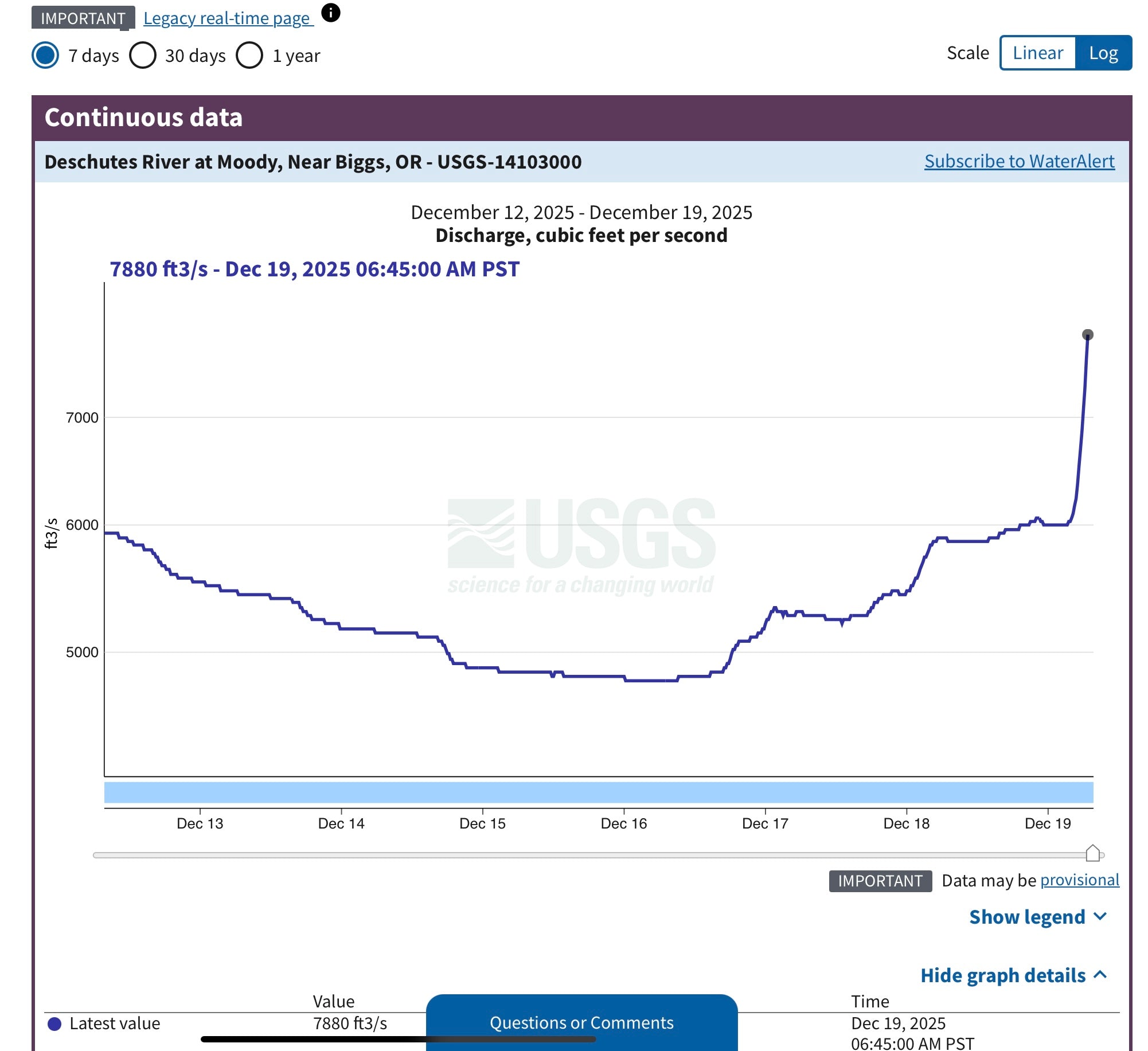Click the Show legend chevron arrow

(1100, 916)
